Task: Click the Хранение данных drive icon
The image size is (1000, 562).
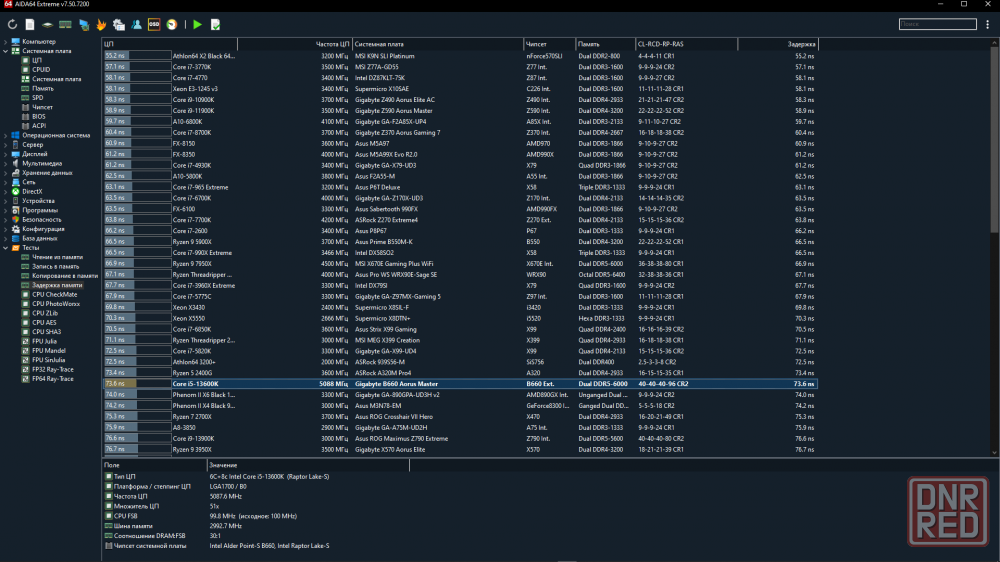Action: [x=16, y=173]
